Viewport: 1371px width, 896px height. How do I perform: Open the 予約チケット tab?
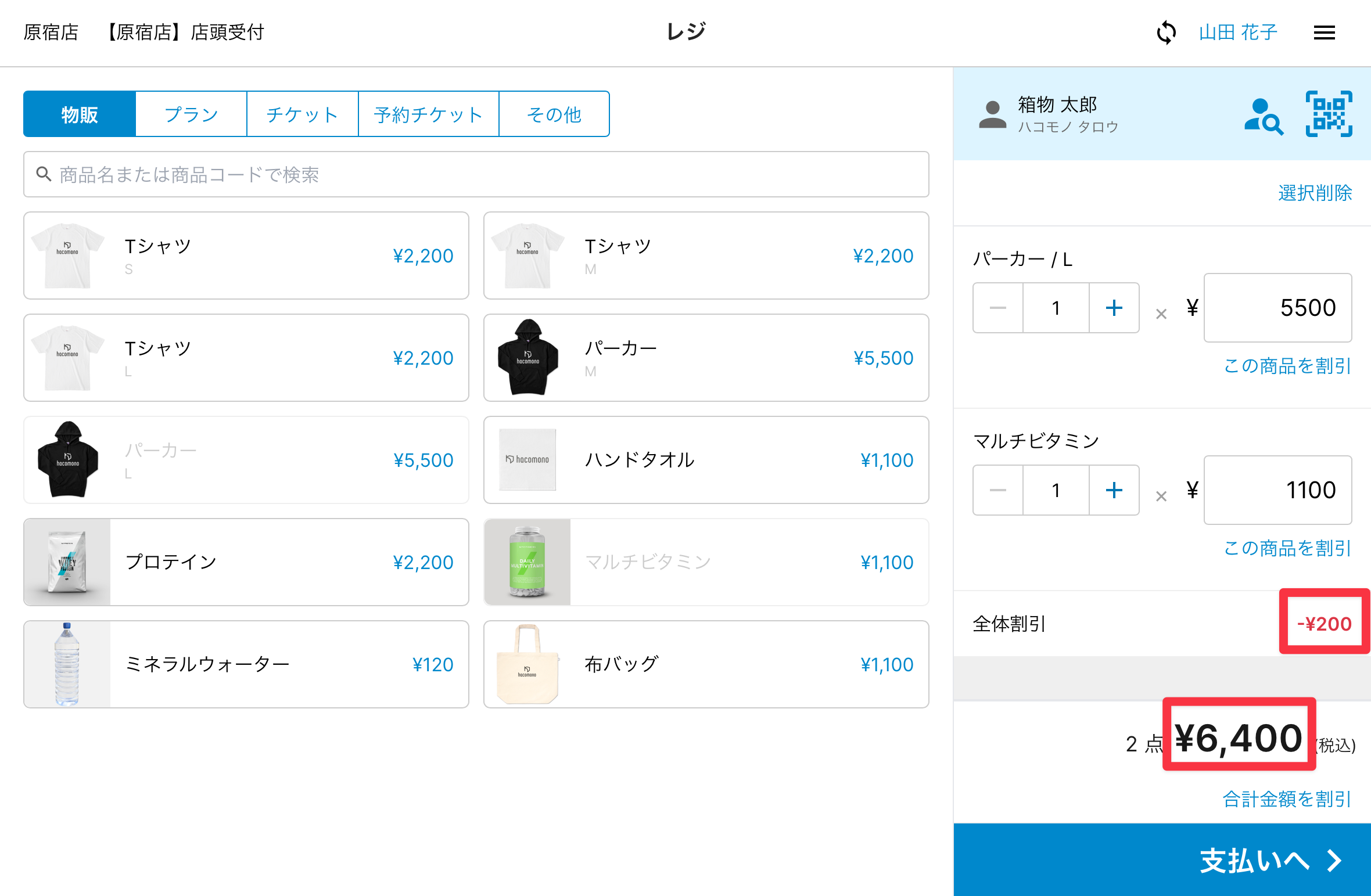pos(428,114)
